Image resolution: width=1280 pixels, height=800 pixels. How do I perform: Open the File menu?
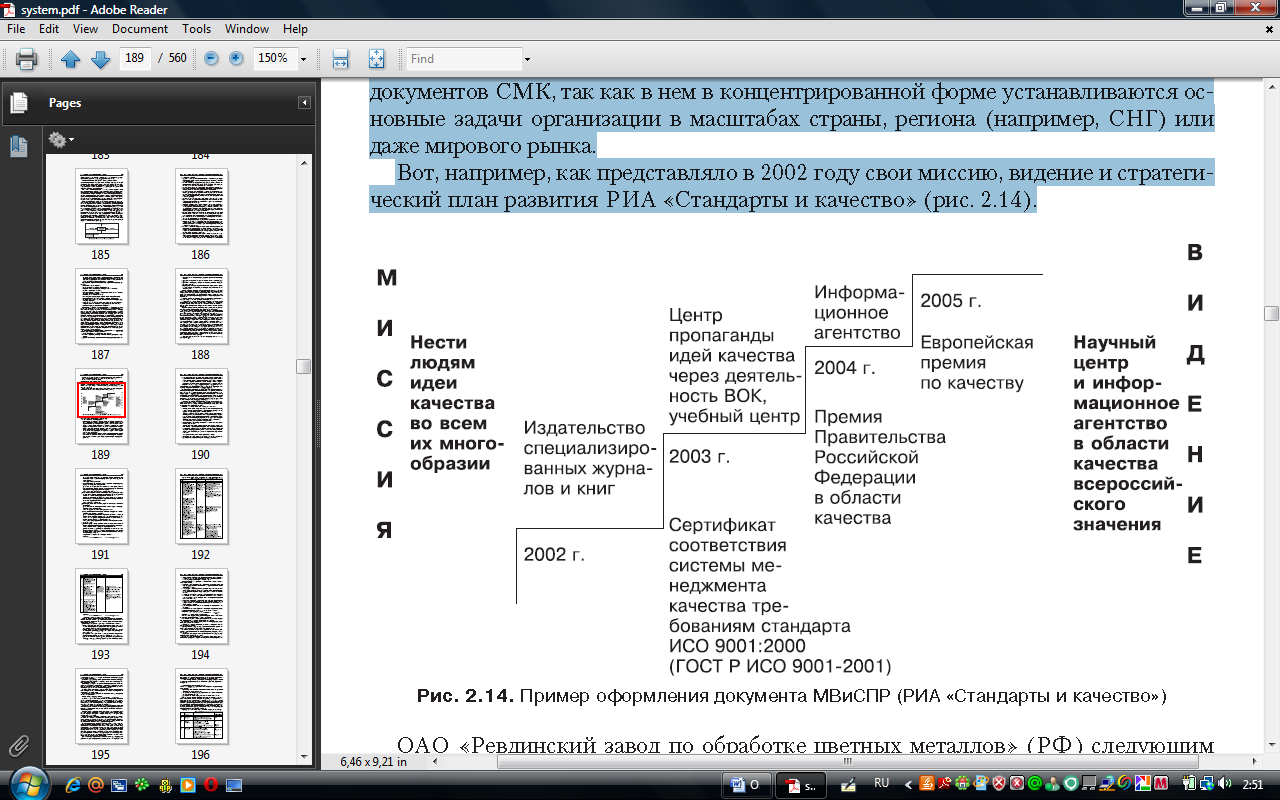16,29
